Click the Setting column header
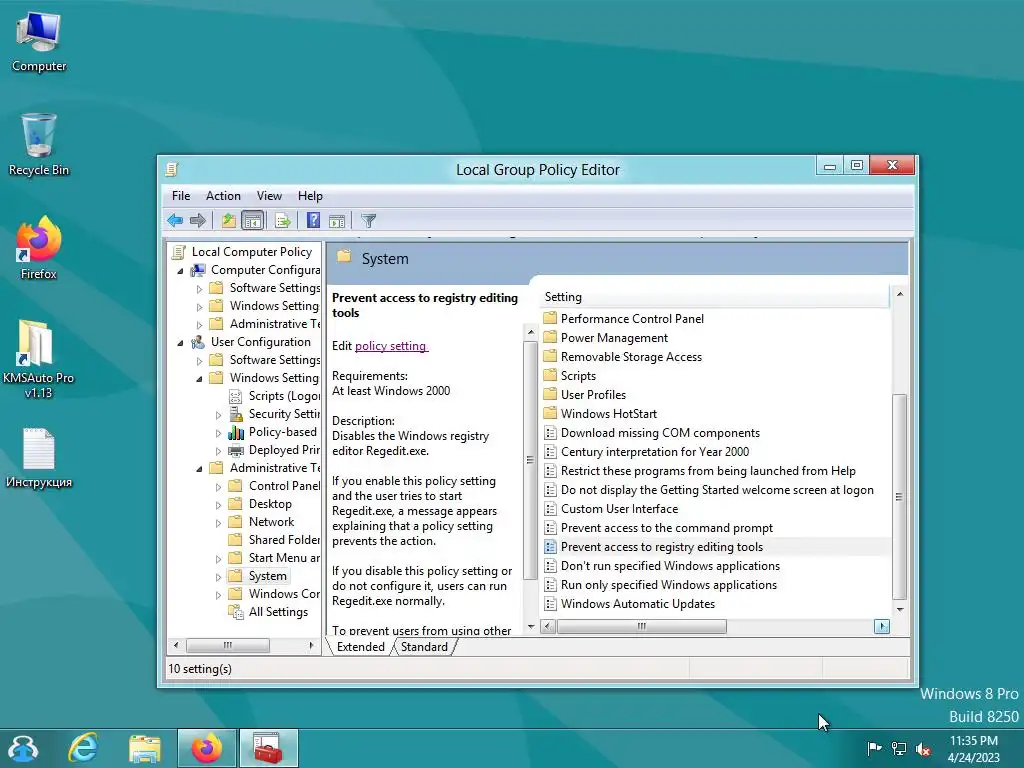The height and width of the screenshot is (768, 1024). tap(715, 297)
